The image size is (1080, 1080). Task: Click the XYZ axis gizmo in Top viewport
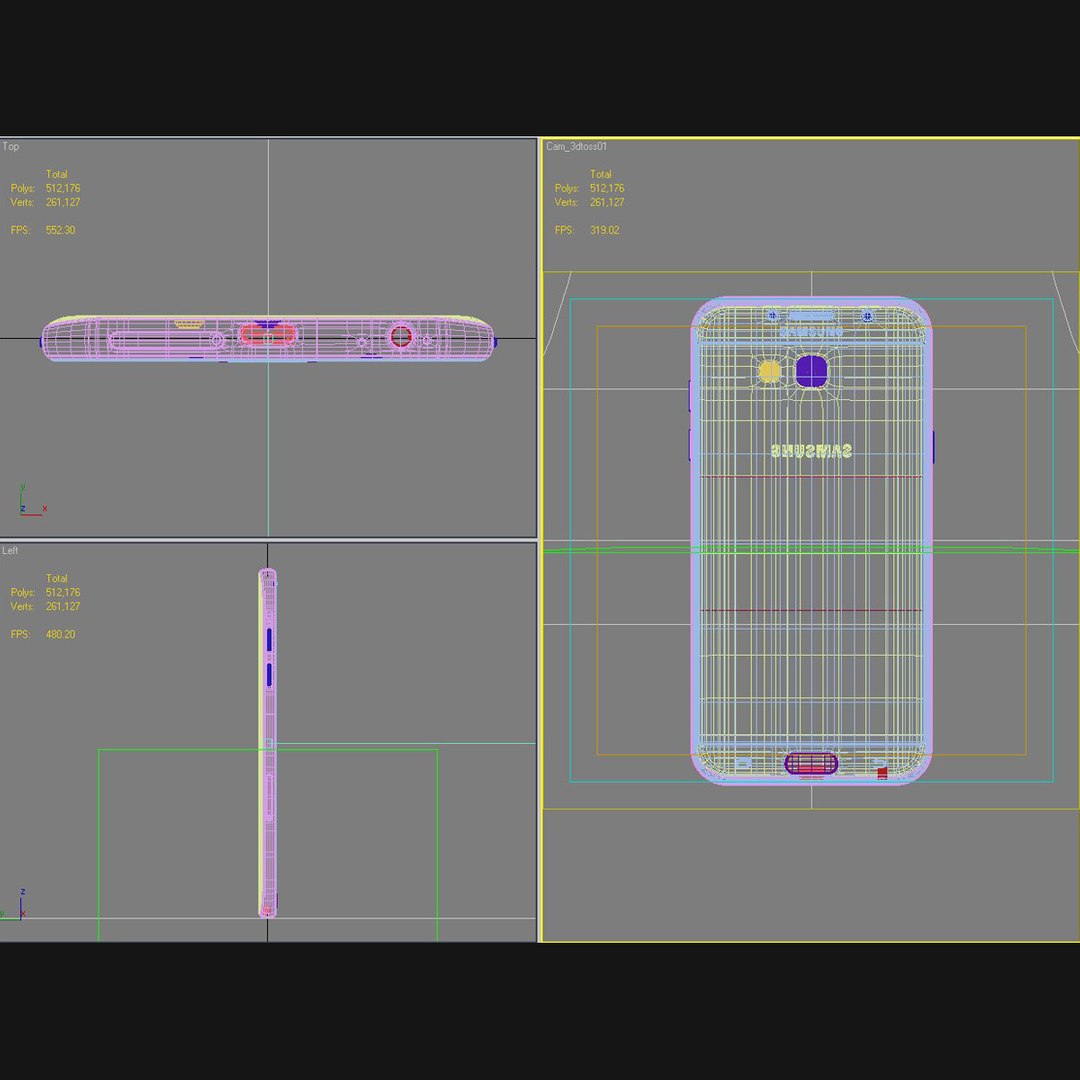click(32, 501)
